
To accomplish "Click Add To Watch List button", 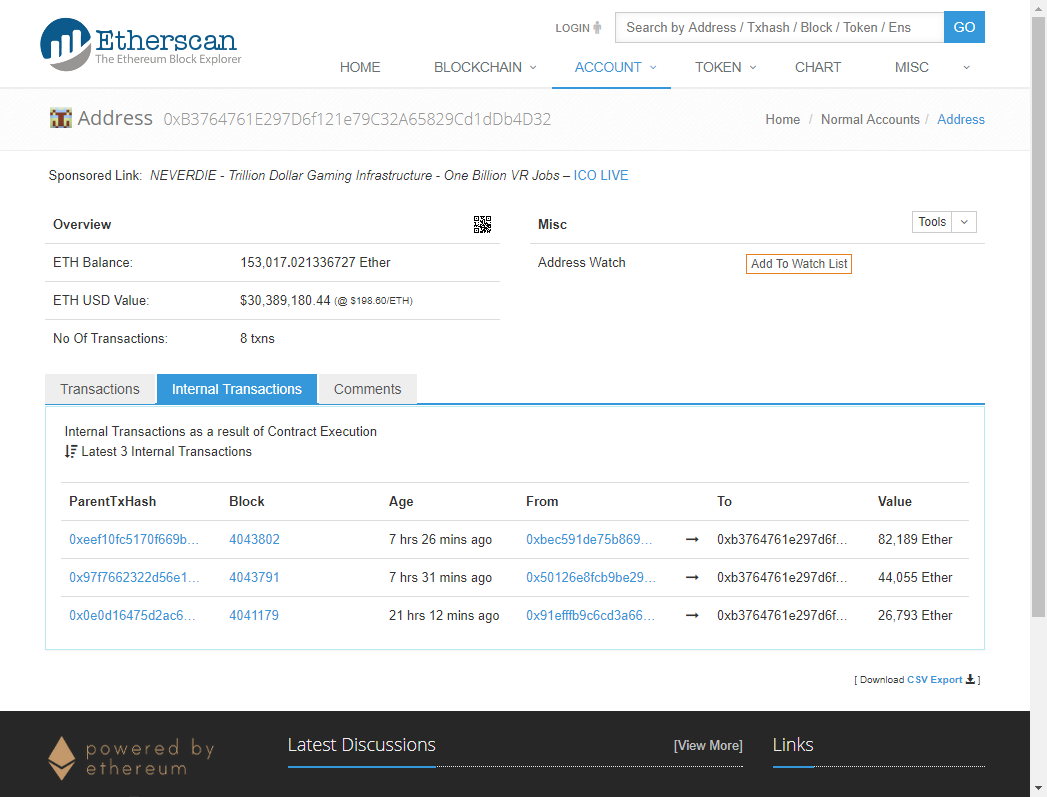I will [799, 264].
